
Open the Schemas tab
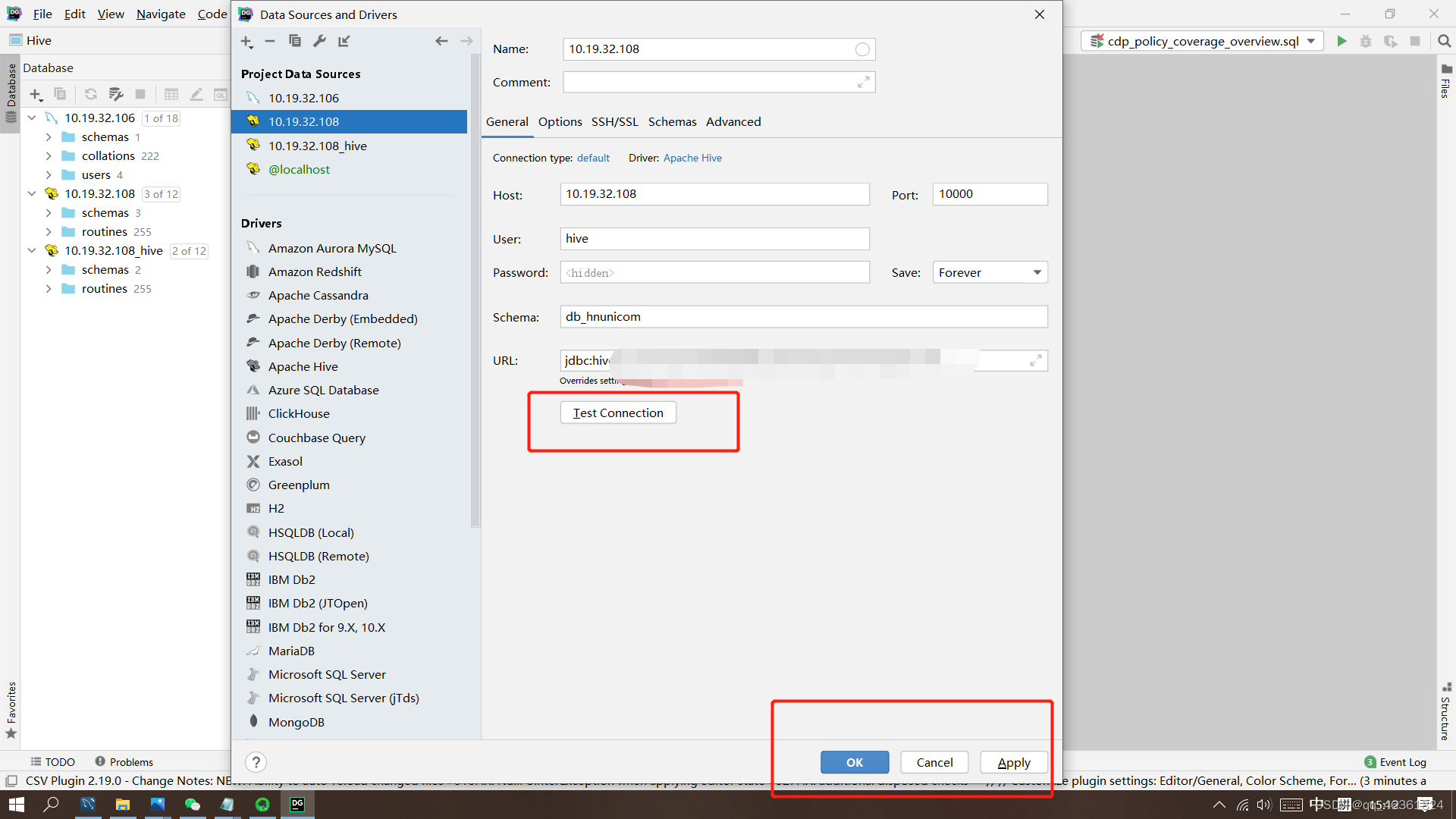tap(672, 122)
